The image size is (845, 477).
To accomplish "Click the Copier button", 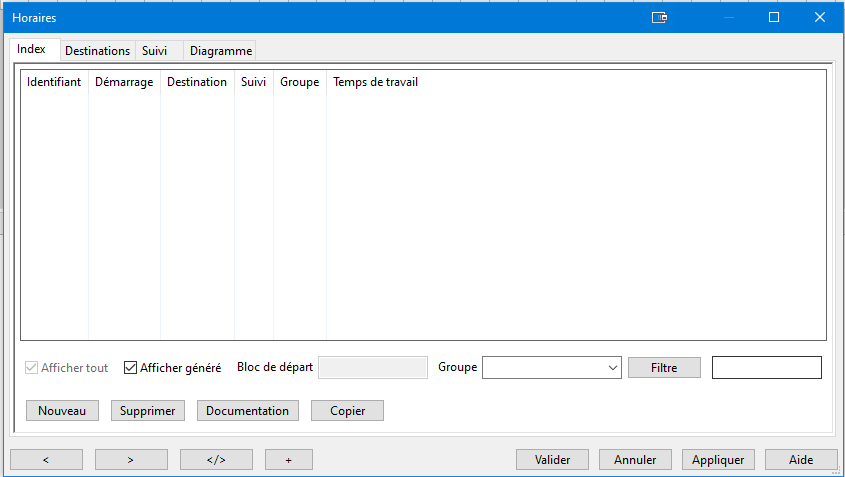I will tap(347, 411).
